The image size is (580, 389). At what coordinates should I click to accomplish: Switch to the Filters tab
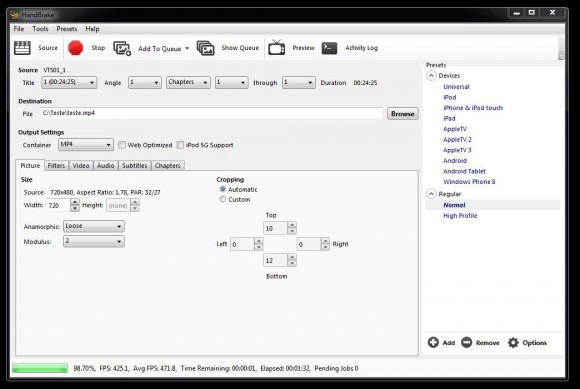tap(56, 166)
